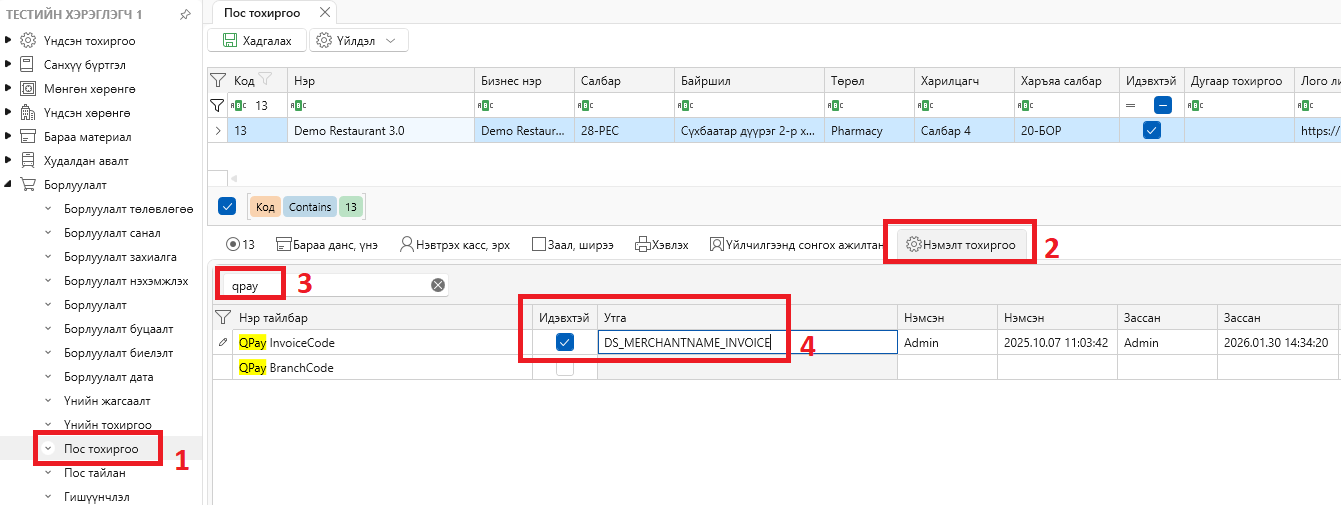This screenshot has height=505, width=1341.
Task: Expand Мөнгөн хөрөнгө tree node
Action: point(9,88)
